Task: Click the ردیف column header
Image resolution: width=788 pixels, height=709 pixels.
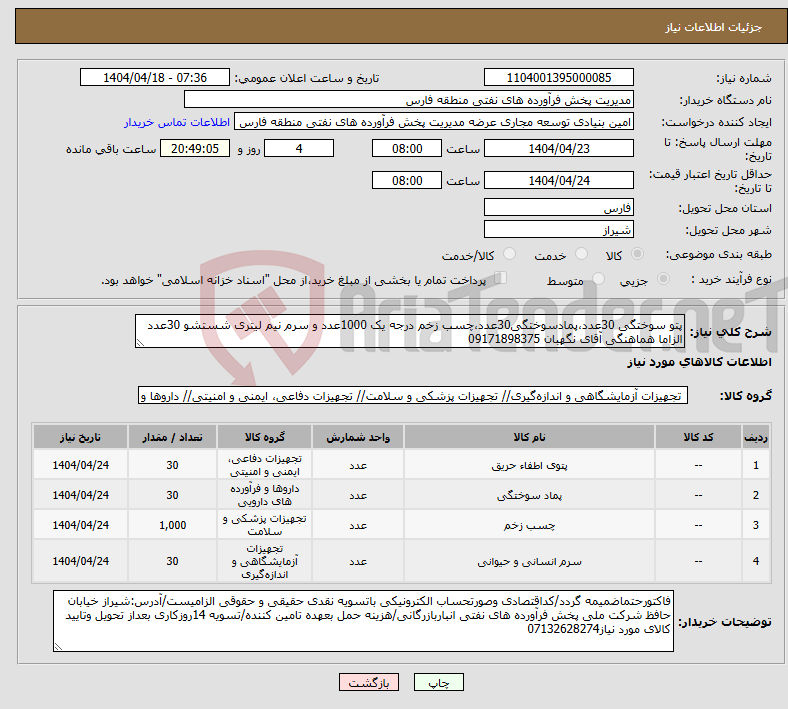Action: (755, 437)
